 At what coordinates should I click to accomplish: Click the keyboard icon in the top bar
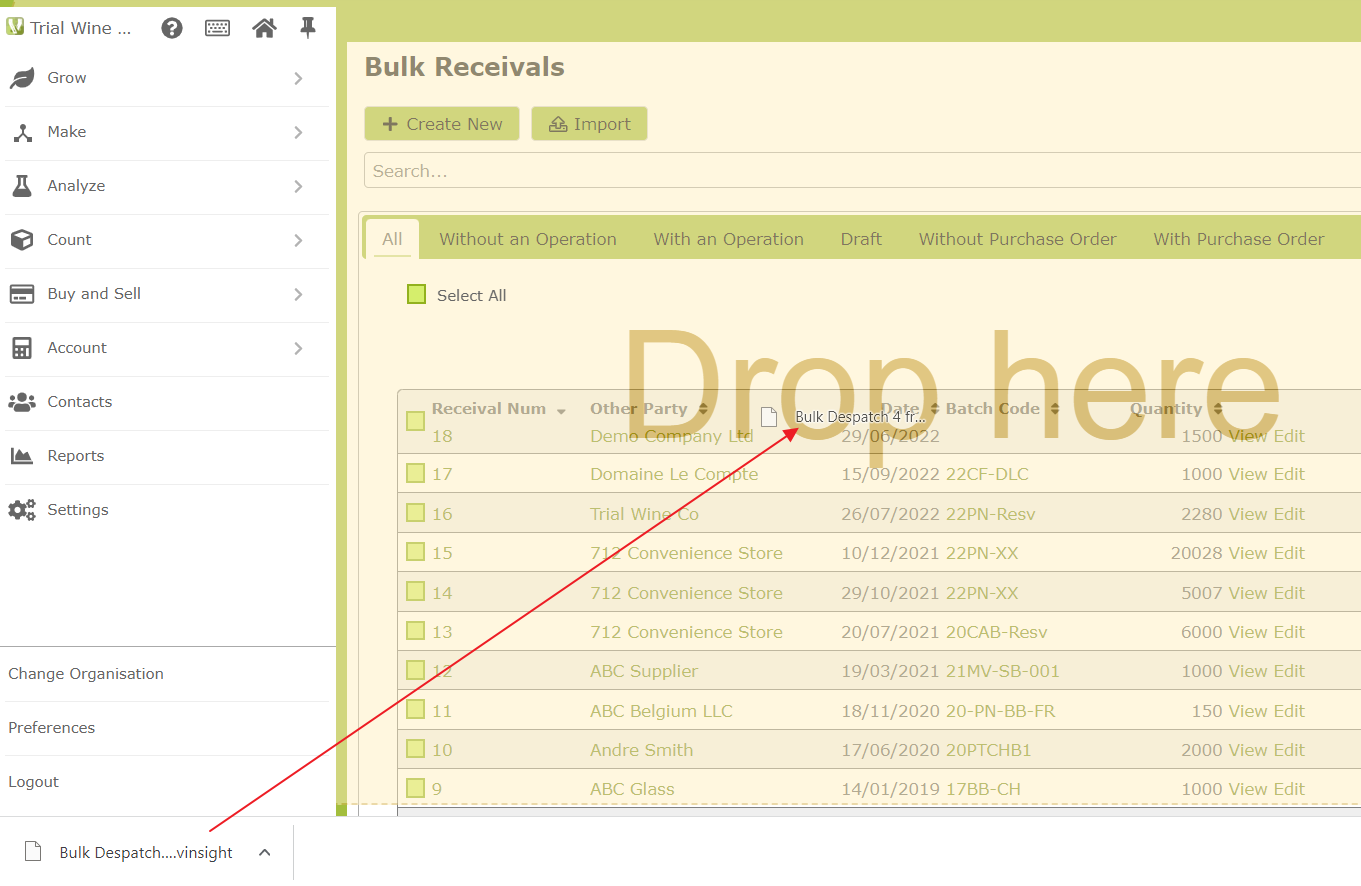217,28
